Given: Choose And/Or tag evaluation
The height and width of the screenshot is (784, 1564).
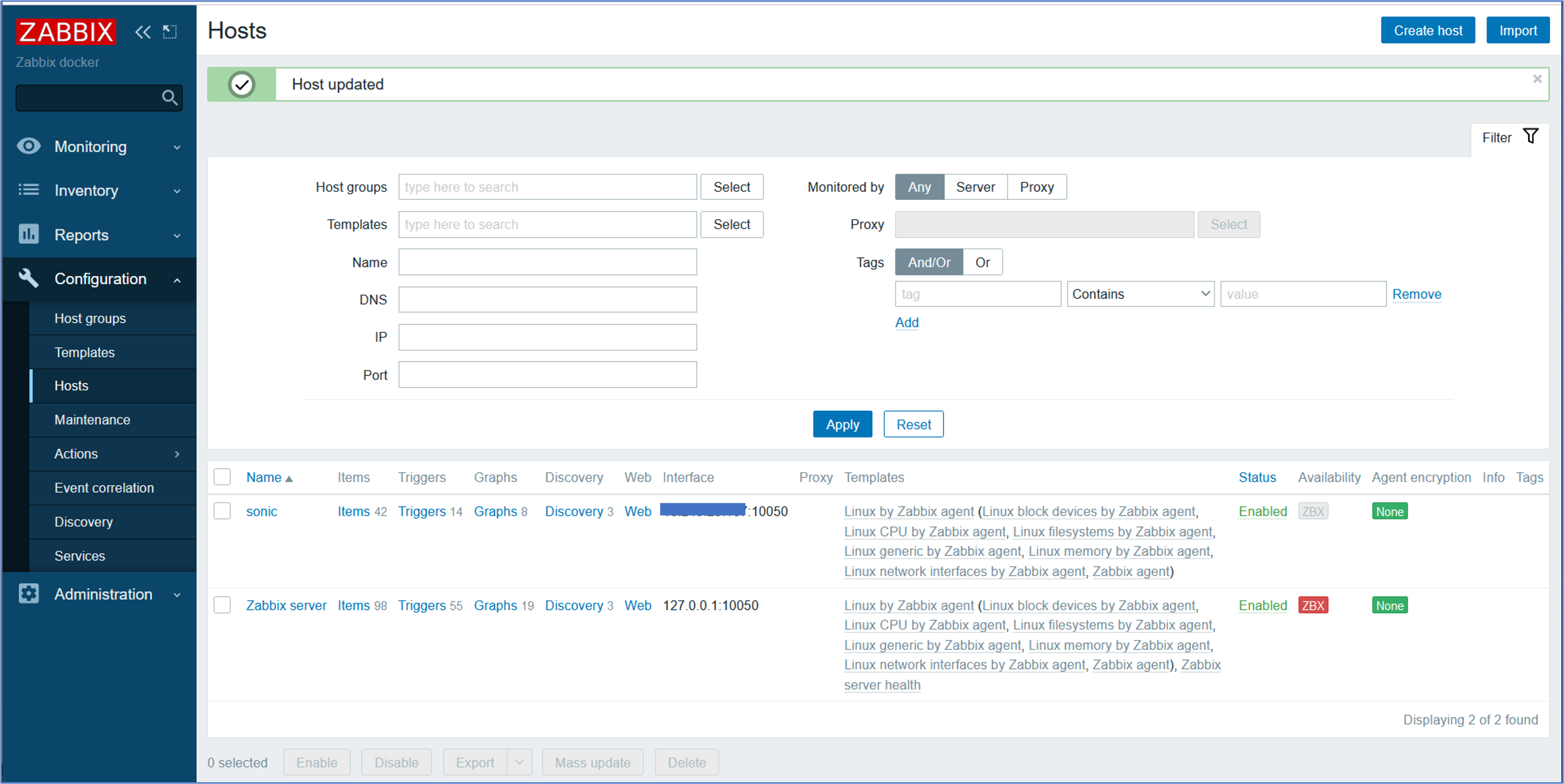Looking at the screenshot, I should [x=929, y=262].
